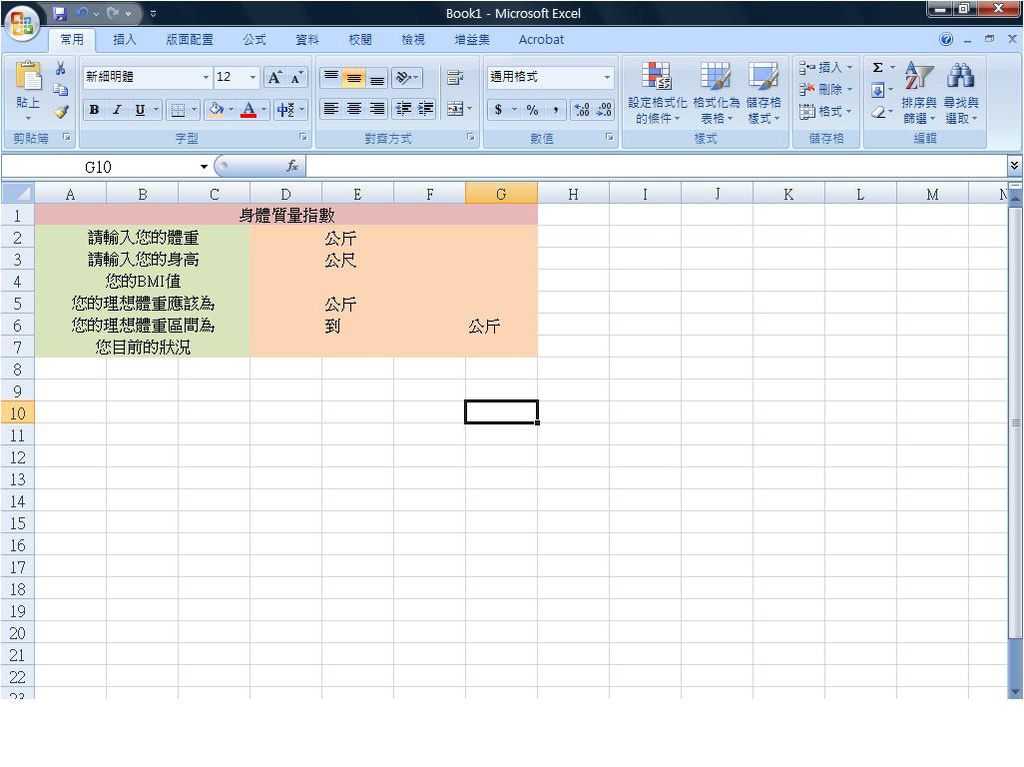Screen dimensions: 1024x767
Task: Toggle align text left
Action: 331,108
